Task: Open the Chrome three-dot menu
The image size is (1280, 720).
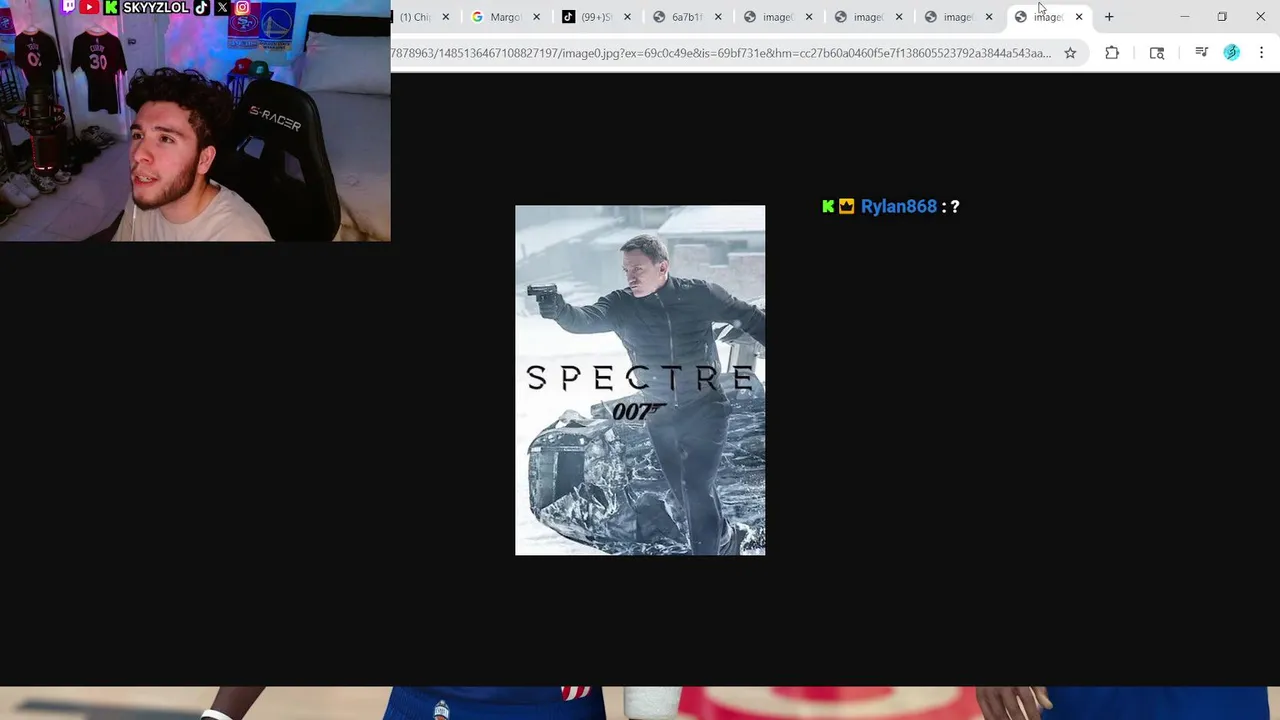Action: coord(1261,53)
